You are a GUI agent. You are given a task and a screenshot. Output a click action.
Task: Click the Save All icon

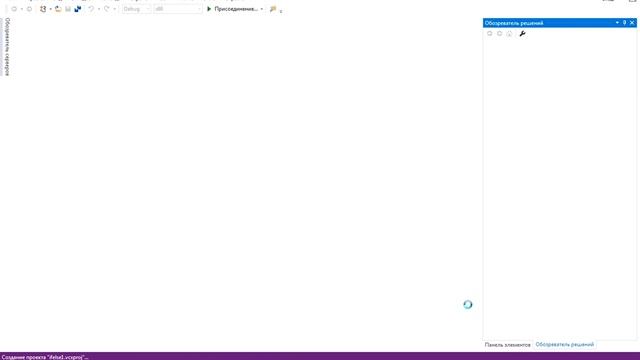tap(78, 9)
